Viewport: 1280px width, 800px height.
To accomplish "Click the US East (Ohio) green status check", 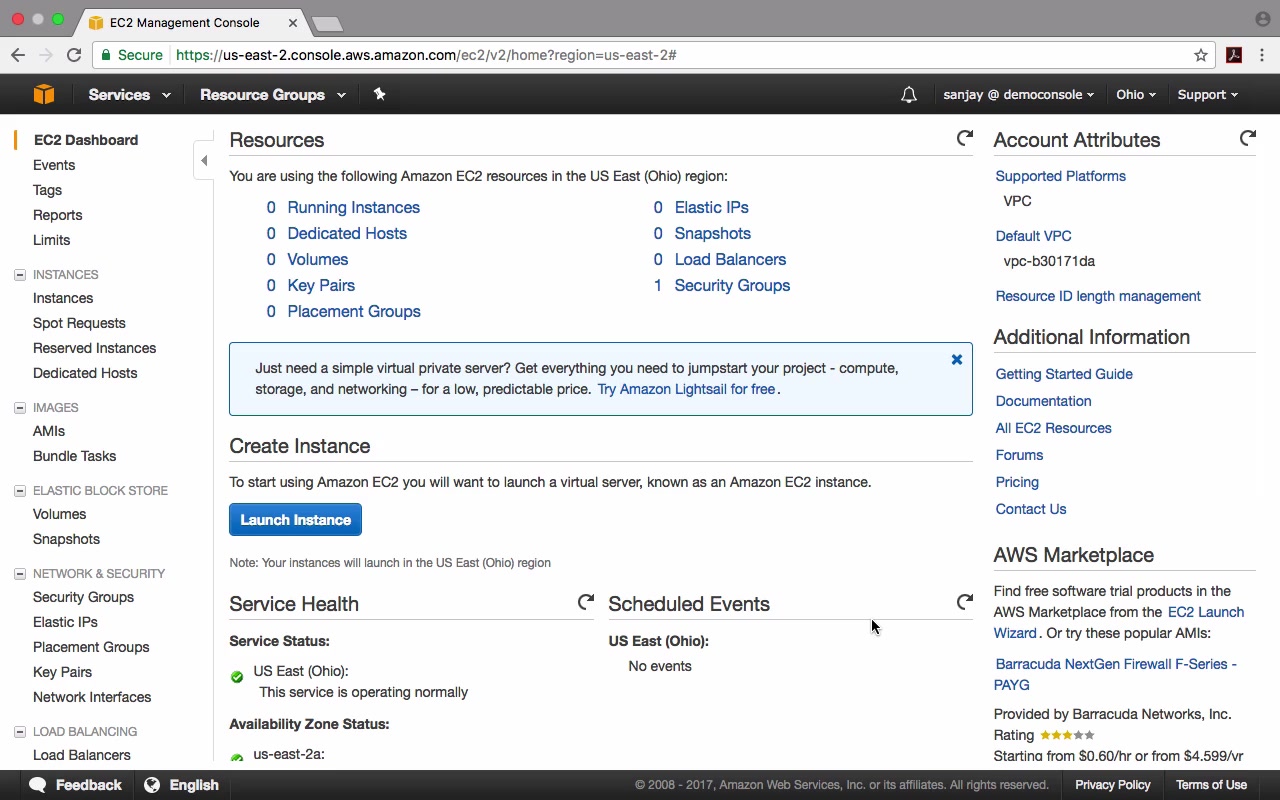I will click(x=237, y=677).
